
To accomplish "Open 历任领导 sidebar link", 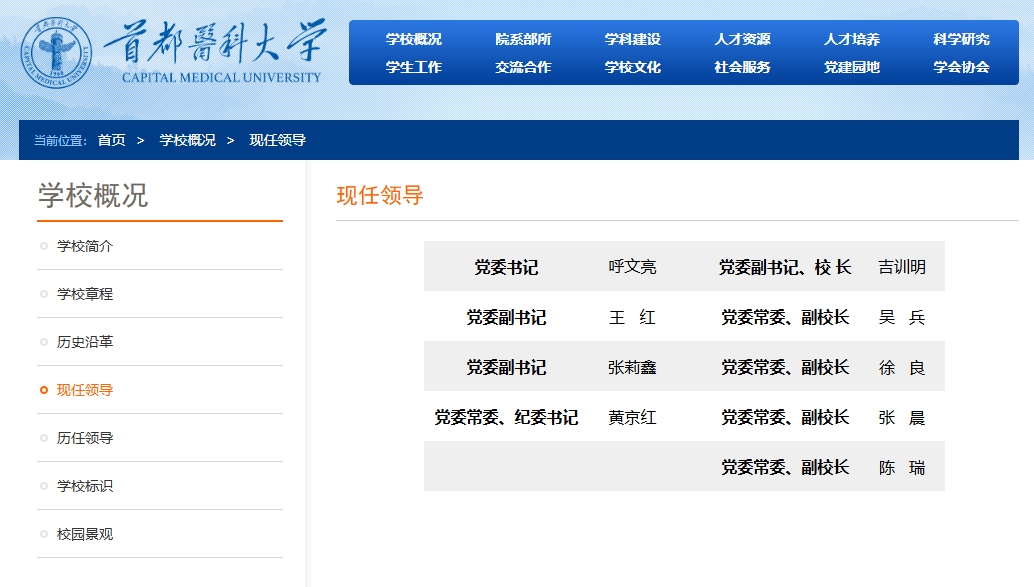I will (85, 438).
